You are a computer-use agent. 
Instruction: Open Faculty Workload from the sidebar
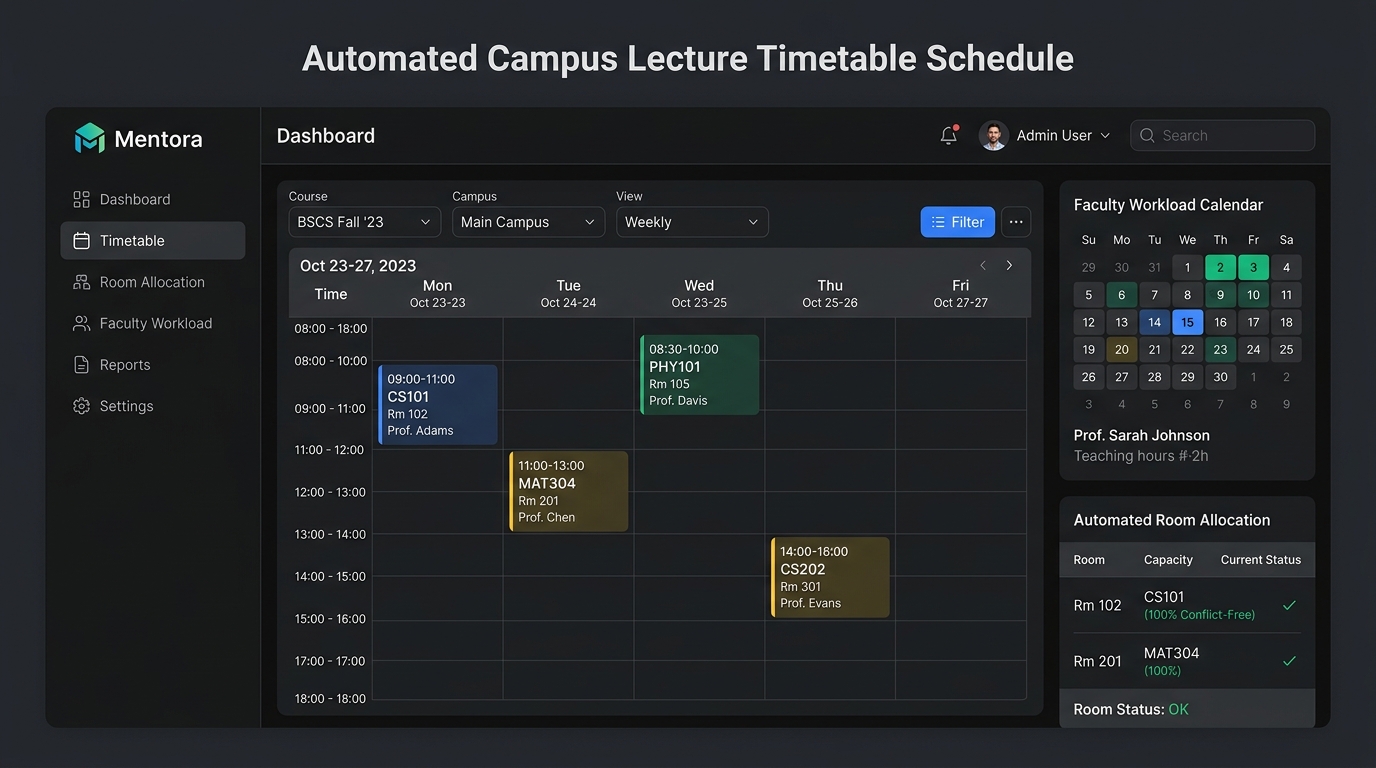pyautogui.click(x=153, y=324)
